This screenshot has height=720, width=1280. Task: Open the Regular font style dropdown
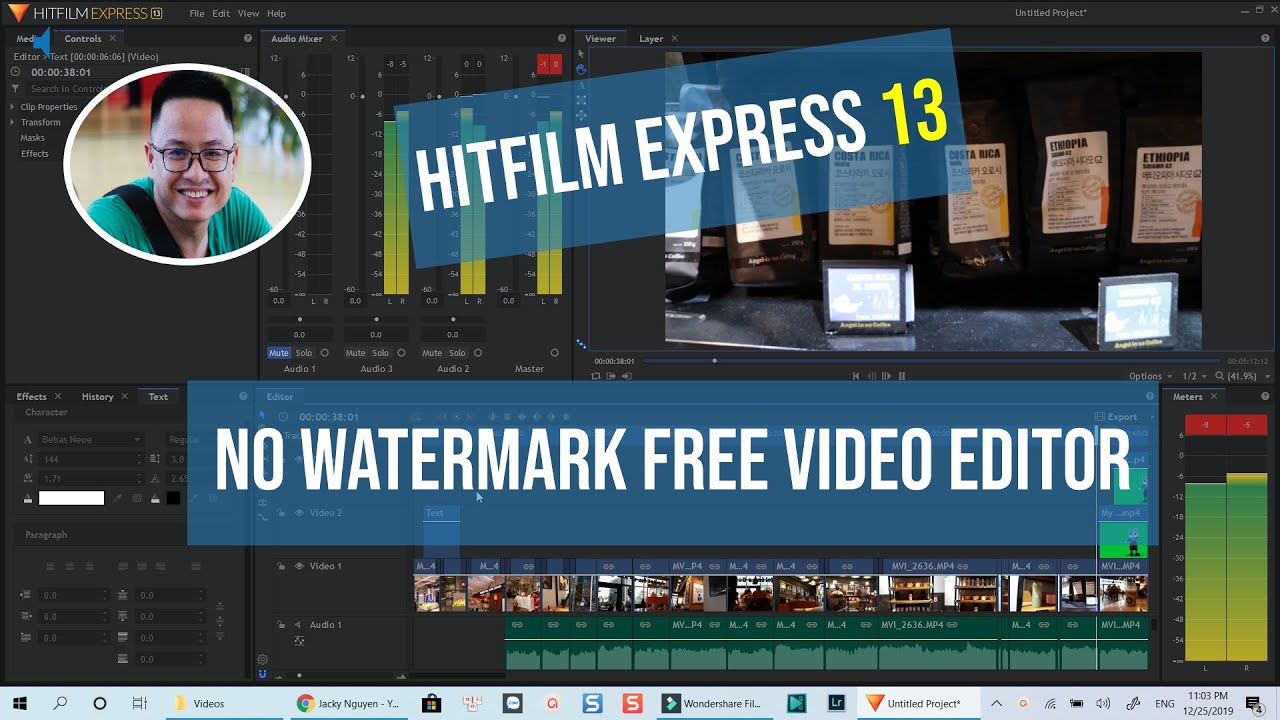click(183, 439)
